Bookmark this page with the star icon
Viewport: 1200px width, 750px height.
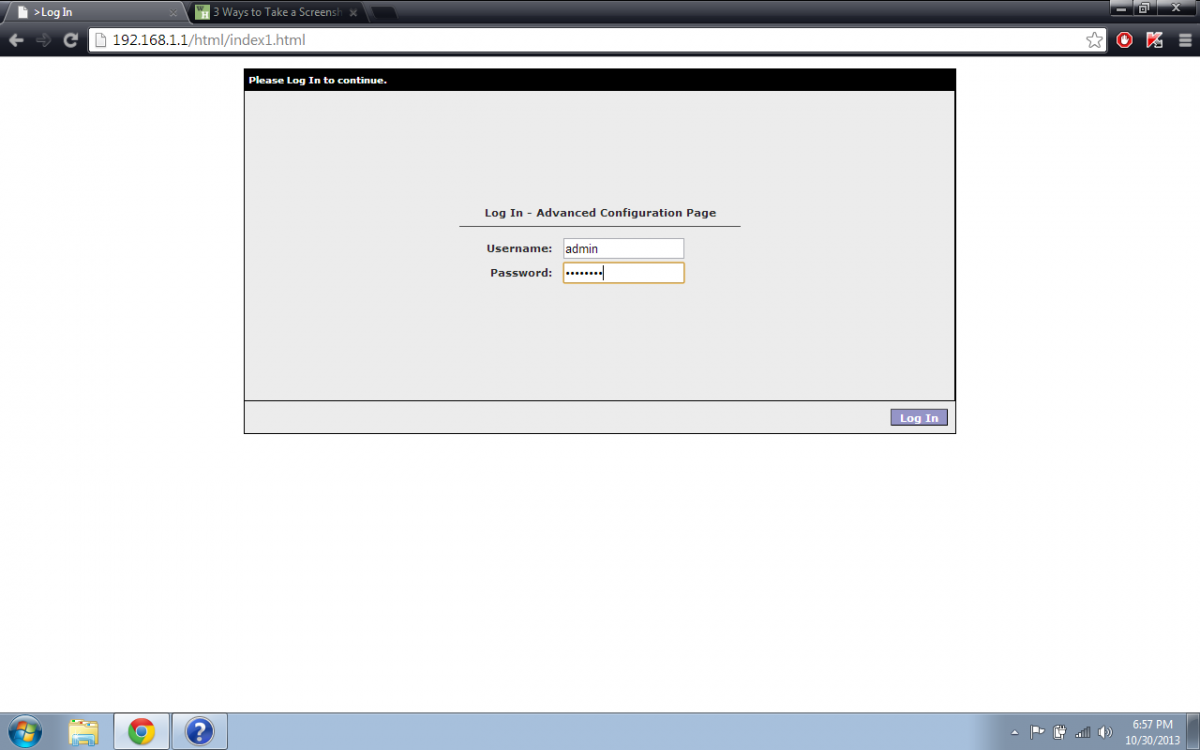click(1094, 40)
